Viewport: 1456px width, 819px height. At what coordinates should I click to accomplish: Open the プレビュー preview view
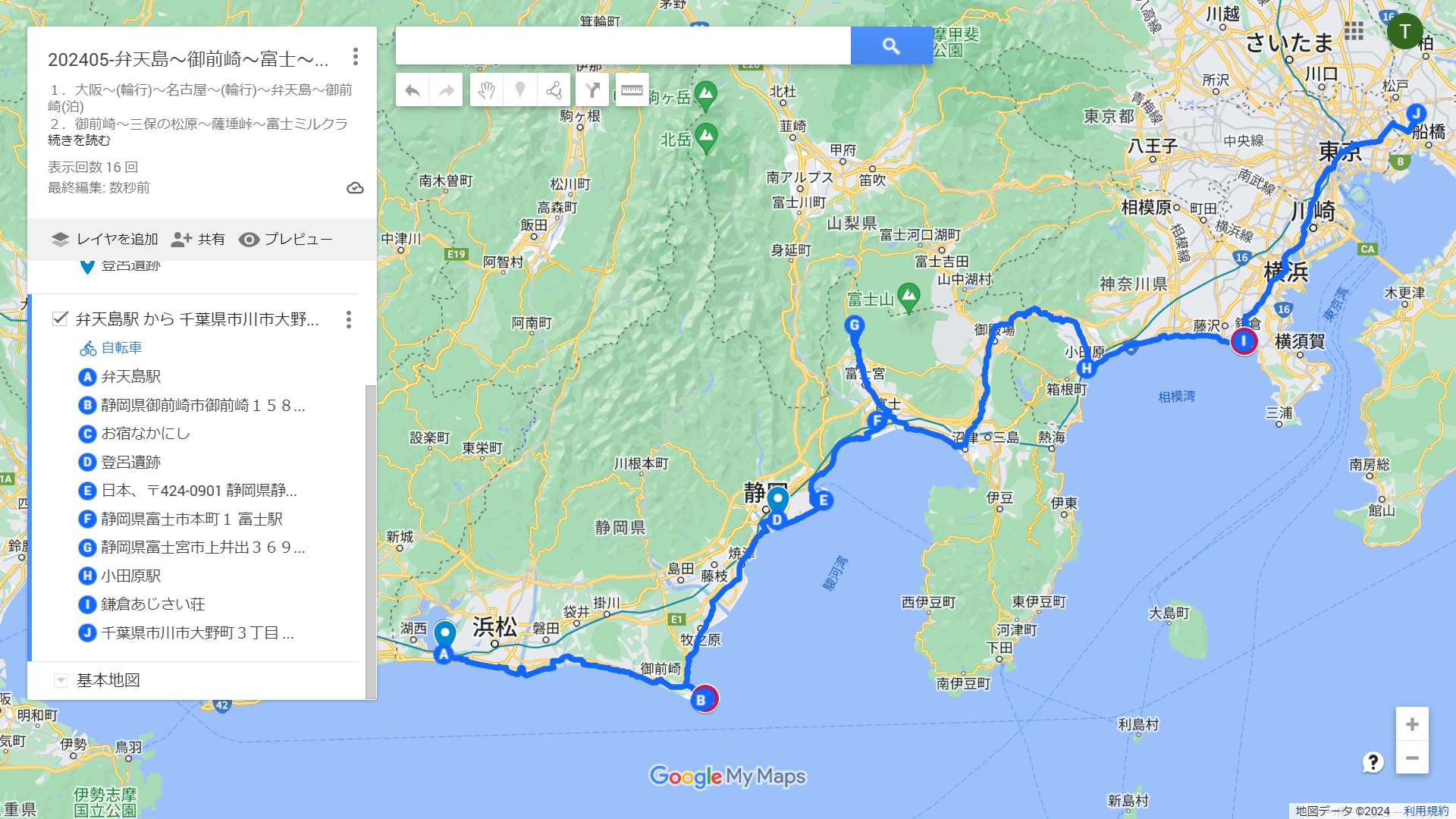click(286, 240)
